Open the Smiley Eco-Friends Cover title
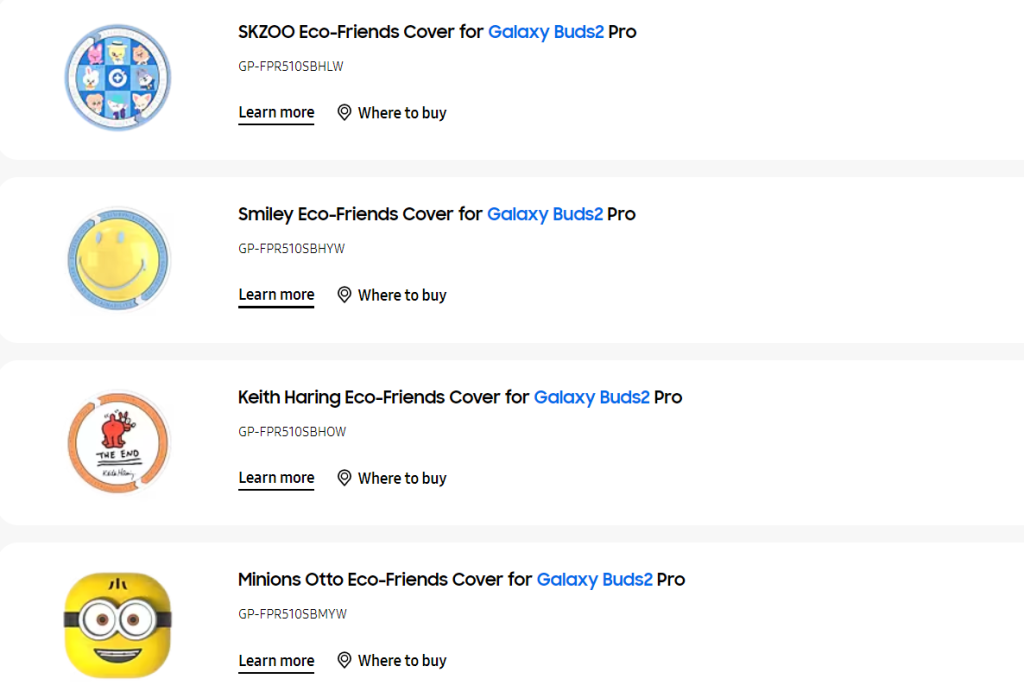This screenshot has width=1024, height=698. 437,214
